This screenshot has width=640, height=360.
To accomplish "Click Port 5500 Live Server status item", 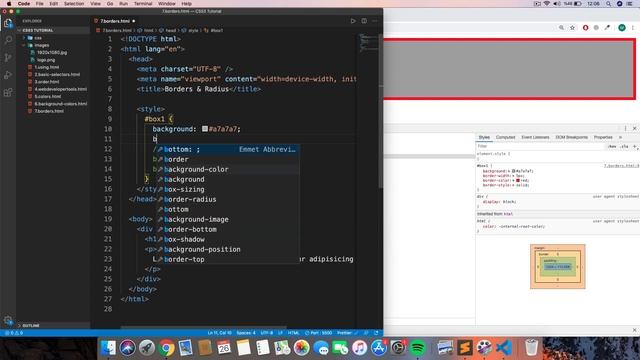I will 318,333.
